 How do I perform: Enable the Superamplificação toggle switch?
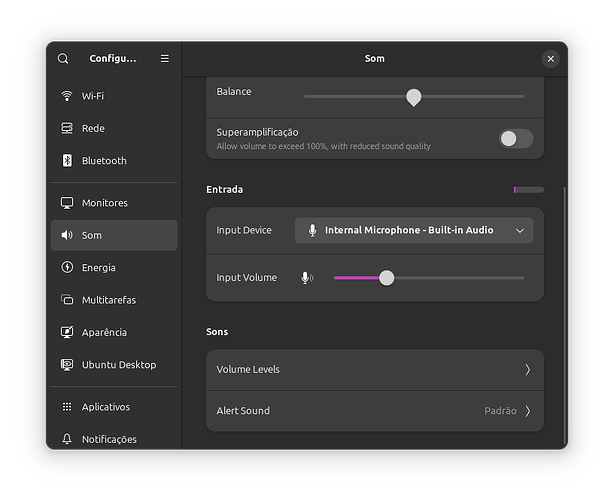516,139
